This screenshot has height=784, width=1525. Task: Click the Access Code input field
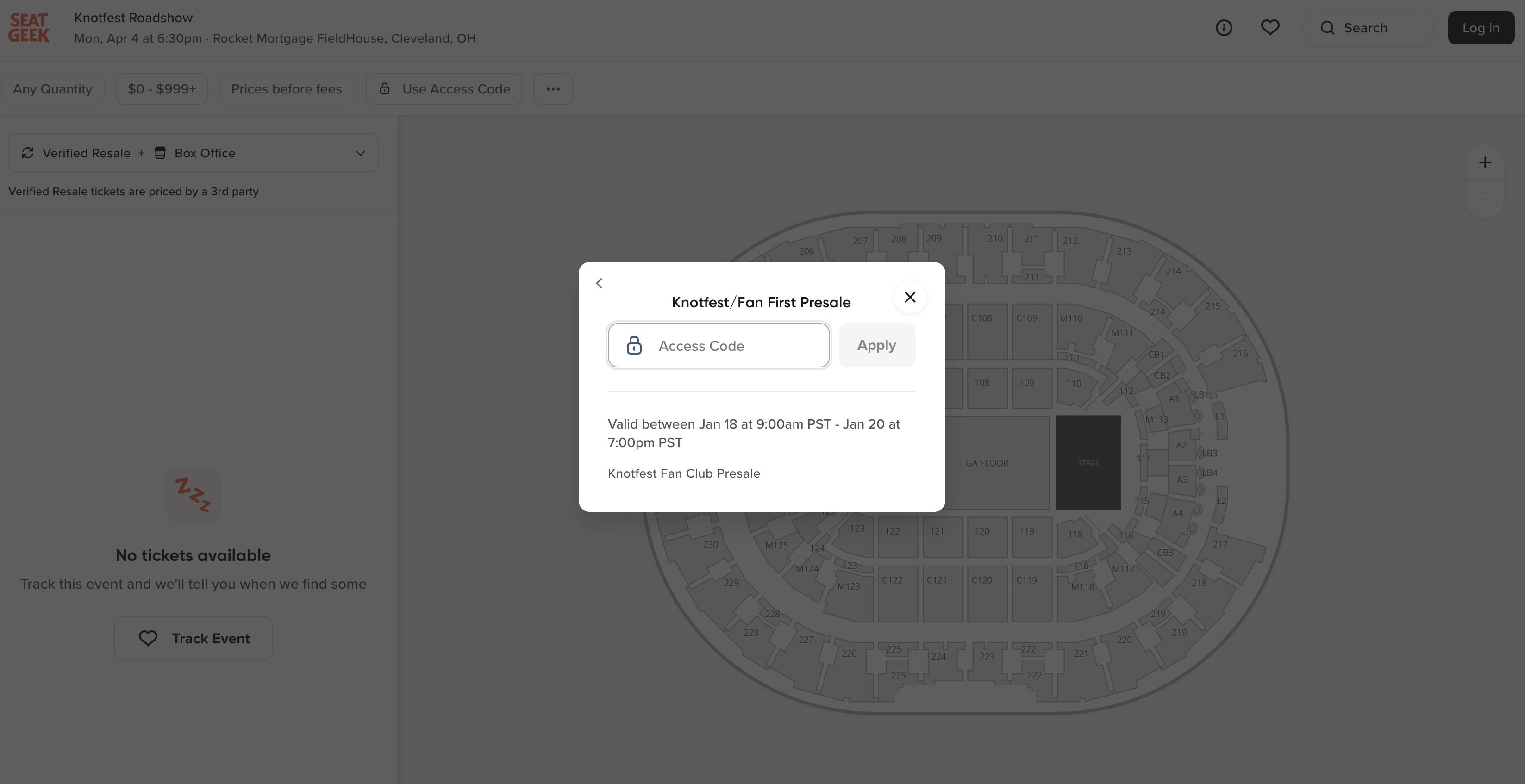click(x=717, y=345)
